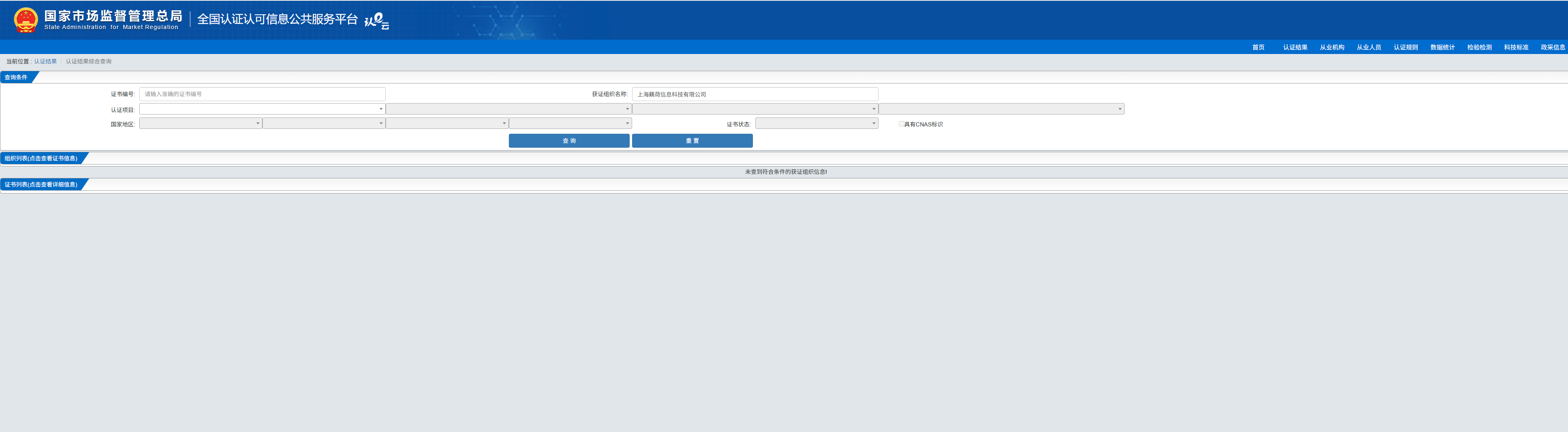Click the 证书状态: label
Image resolution: width=1568 pixels, height=432 pixels.
(x=738, y=125)
